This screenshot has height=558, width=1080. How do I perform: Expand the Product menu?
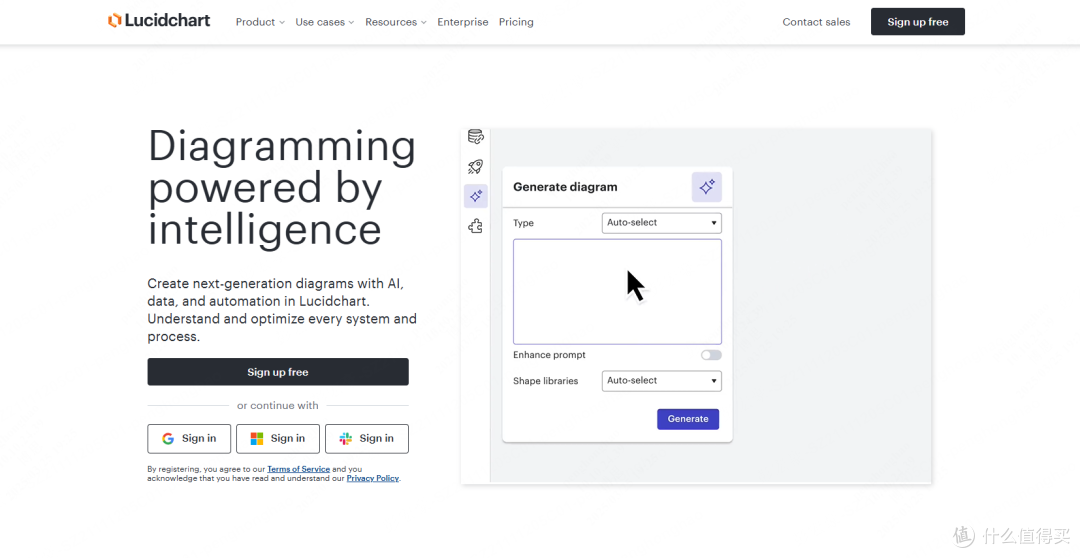[x=260, y=22]
